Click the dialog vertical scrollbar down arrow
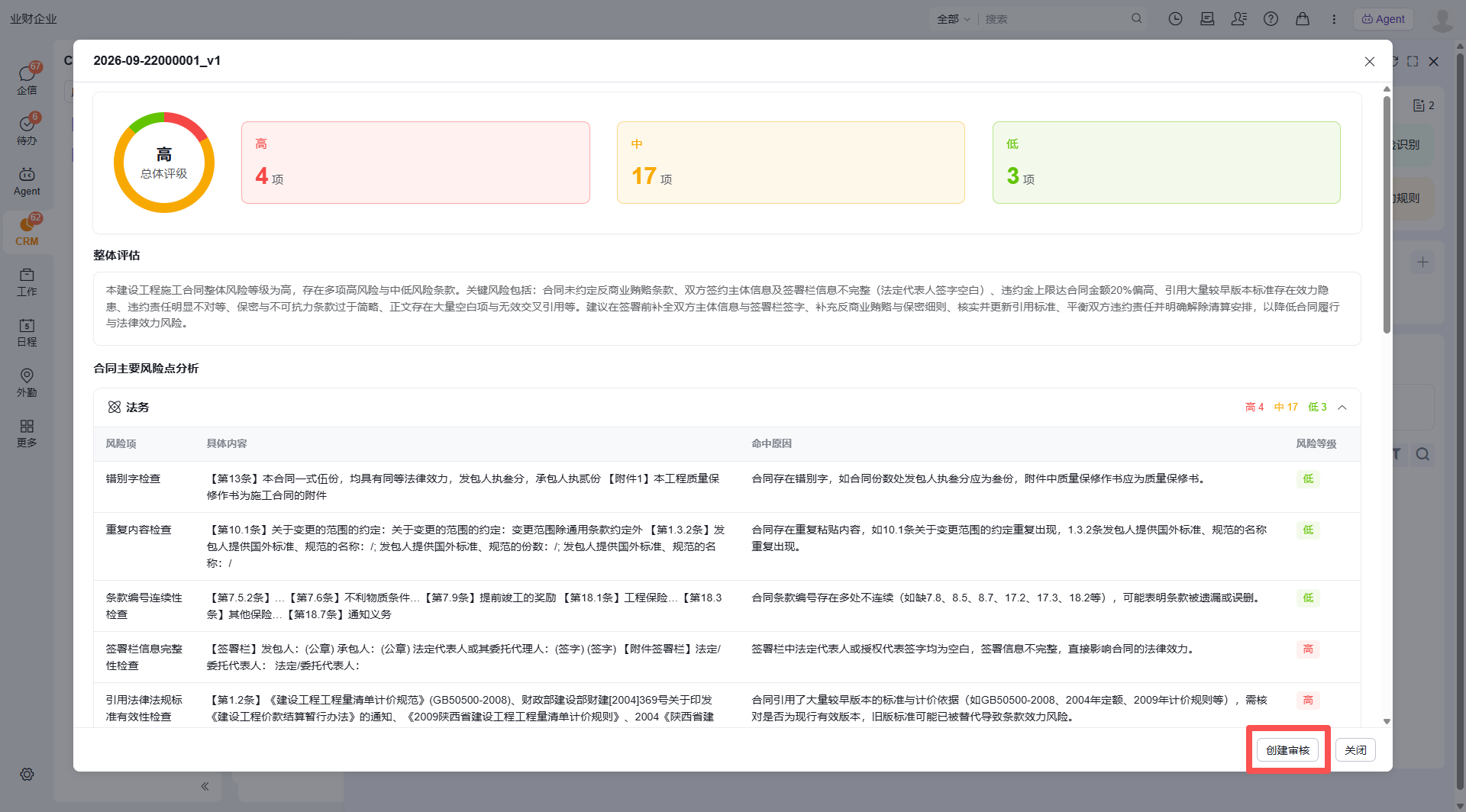1466x812 pixels. click(1387, 721)
